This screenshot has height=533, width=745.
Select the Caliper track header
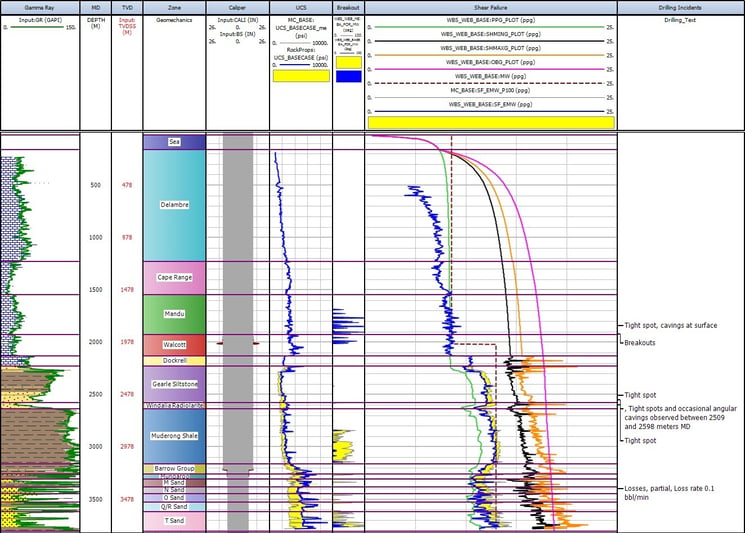238,8
